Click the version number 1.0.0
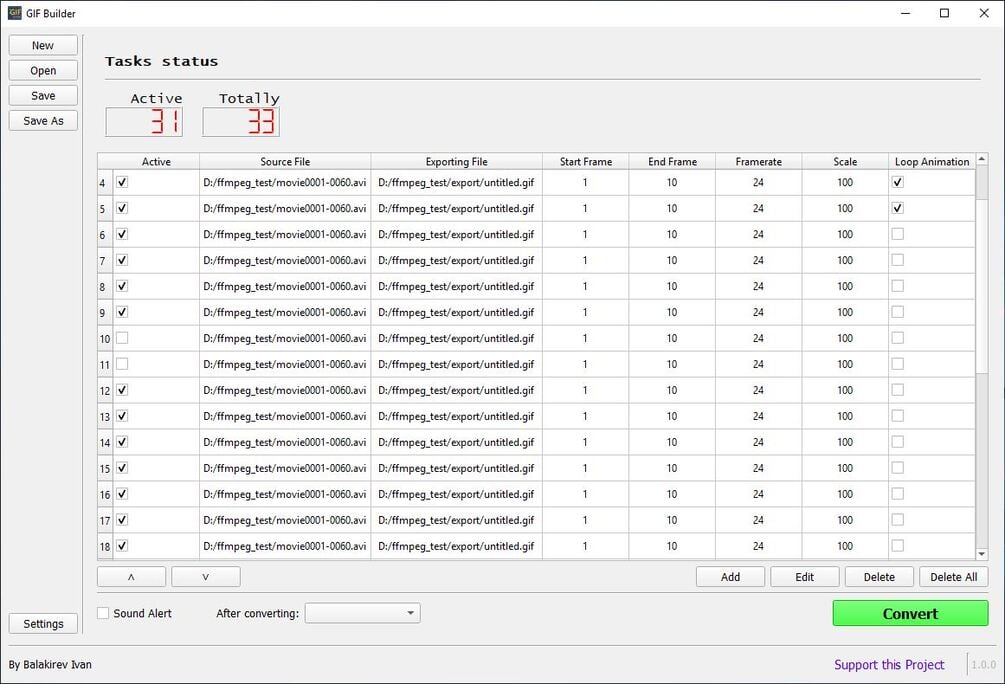This screenshot has width=1005, height=684. (983, 665)
